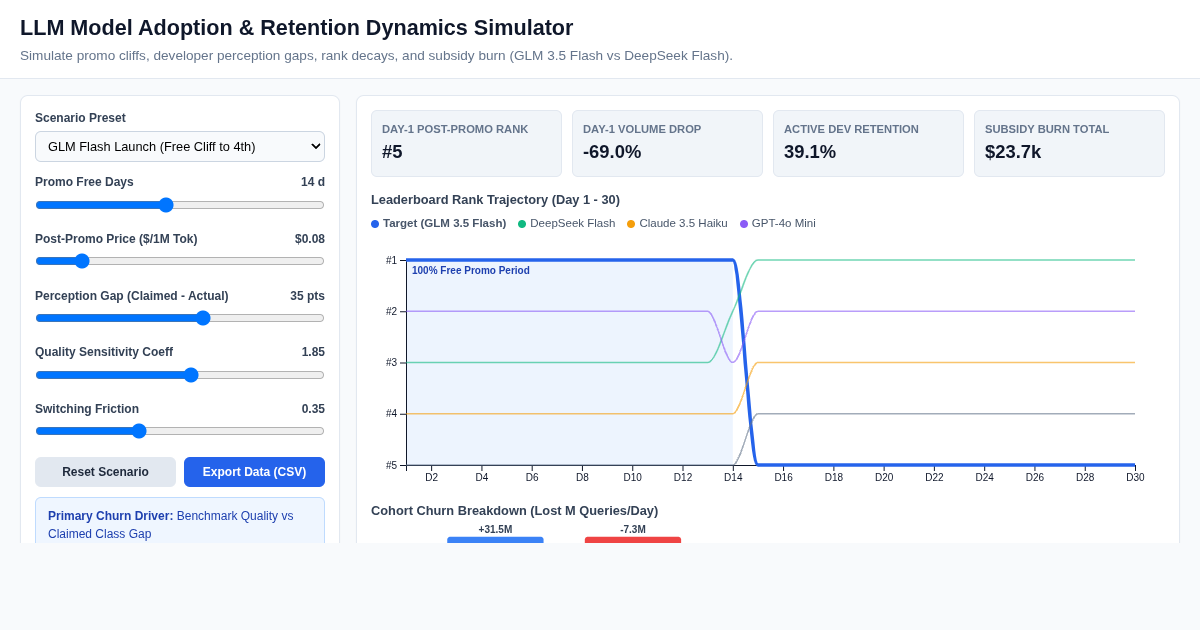
Task: Click the '$0.08' post-promo price value
Action: (x=310, y=239)
